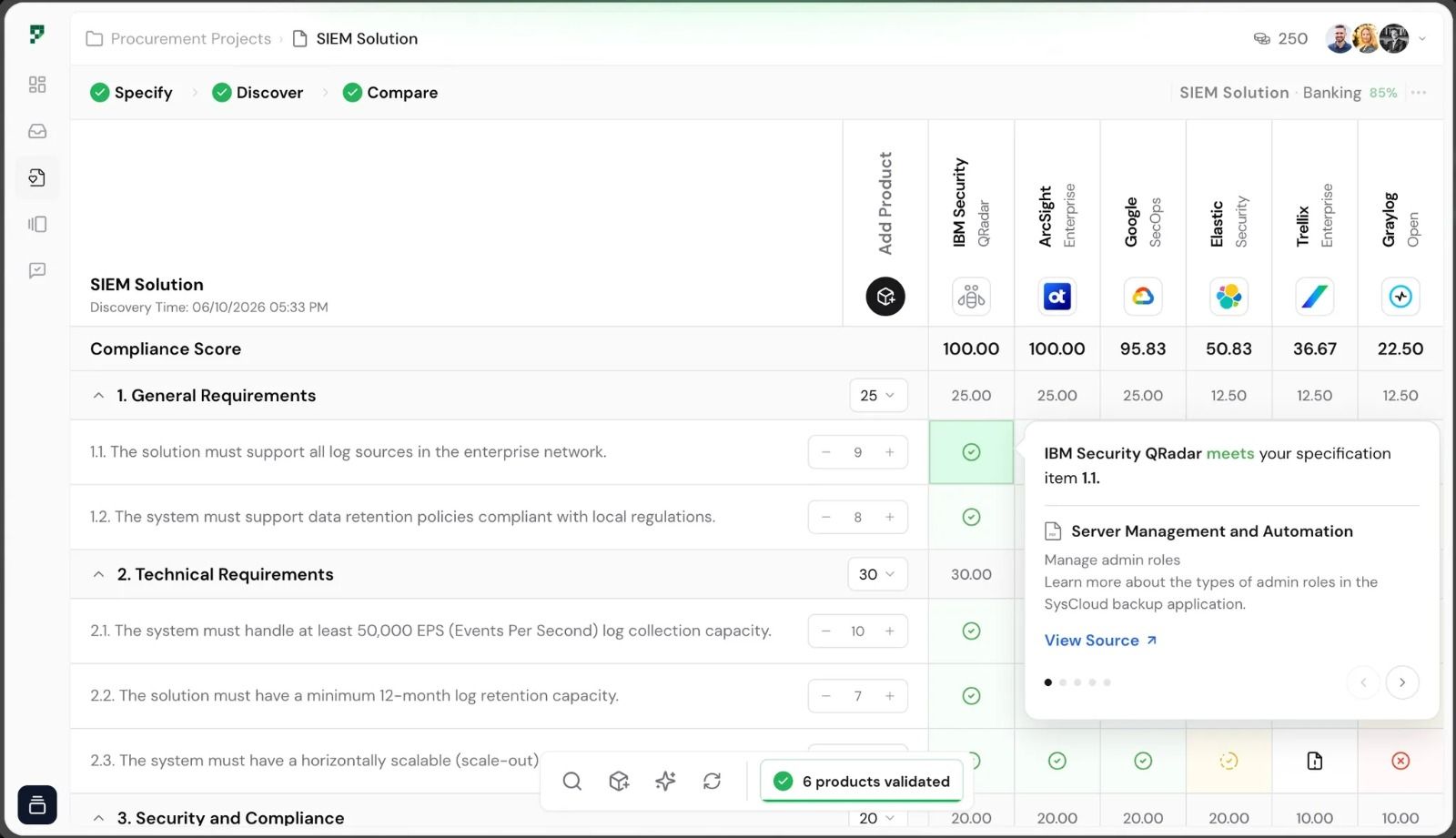The width and height of the screenshot is (1456, 838).
Task: Open Technical Requirements weight dropdown showing 30
Action: click(x=878, y=575)
